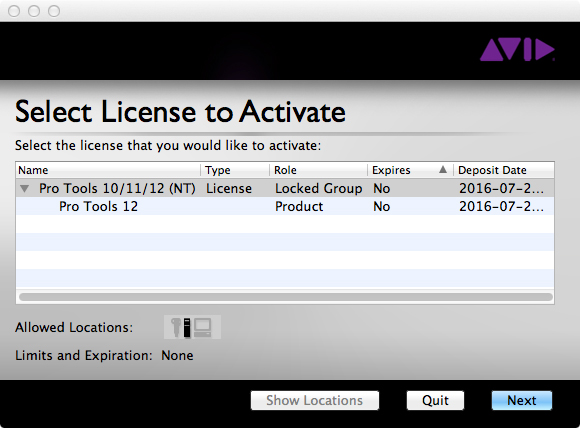Click the "No" expires value in Pro Tools 12 row
The width and height of the screenshot is (580, 428).
(x=382, y=206)
